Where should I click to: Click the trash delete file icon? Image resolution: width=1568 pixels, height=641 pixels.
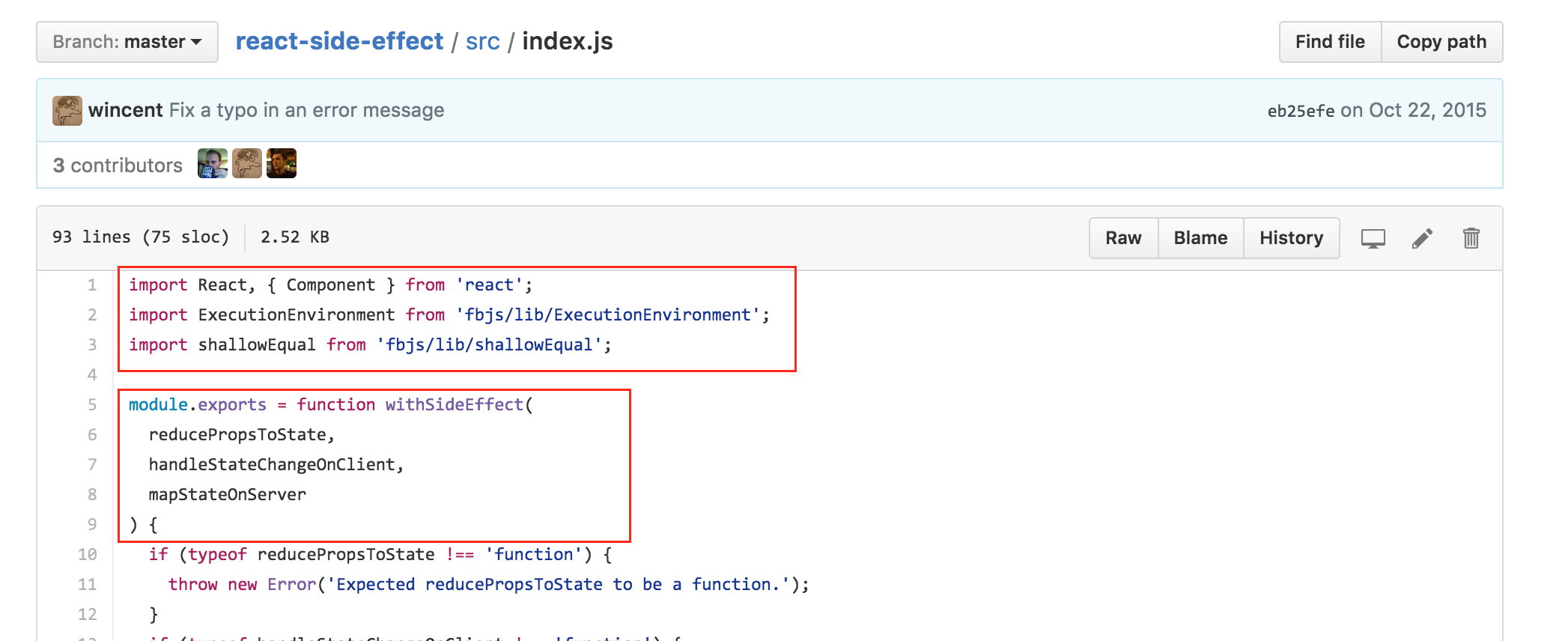click(x=1471, y=238)
